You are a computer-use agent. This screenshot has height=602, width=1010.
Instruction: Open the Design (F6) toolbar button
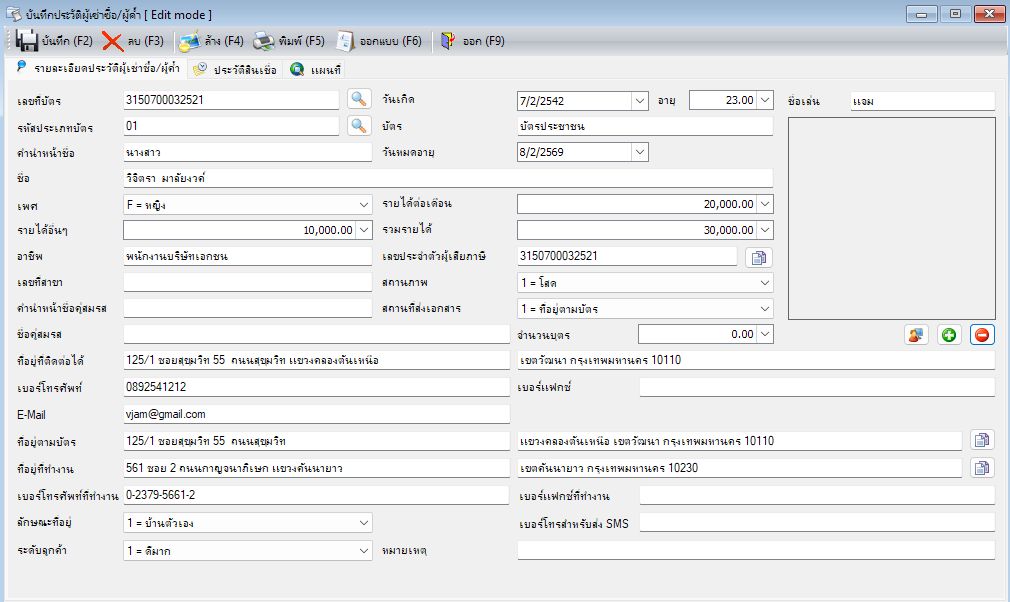coord(379,41)
